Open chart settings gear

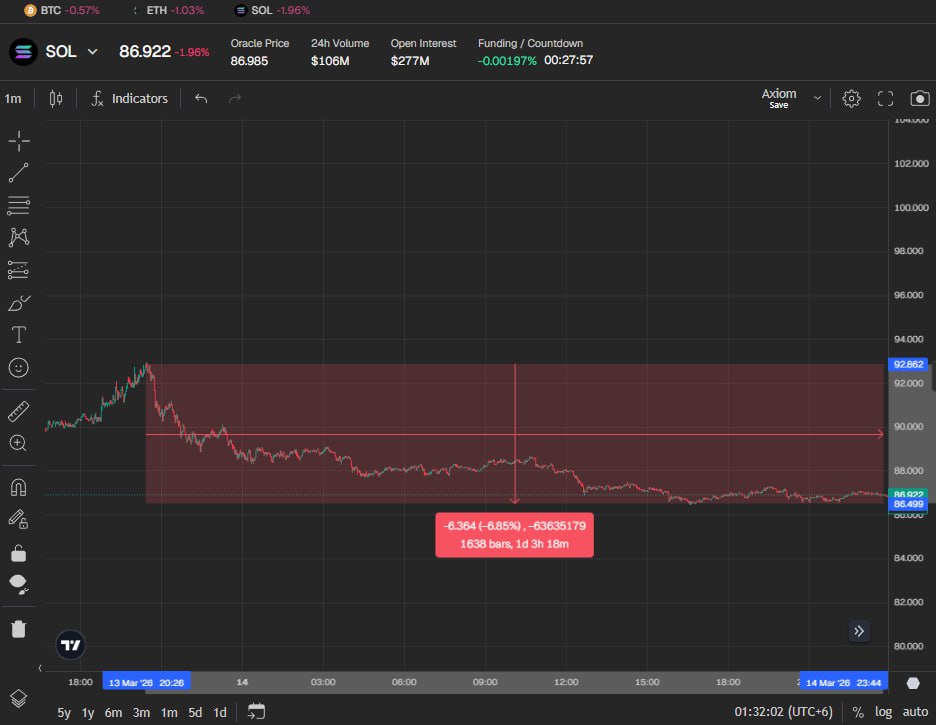coord(851,98)
